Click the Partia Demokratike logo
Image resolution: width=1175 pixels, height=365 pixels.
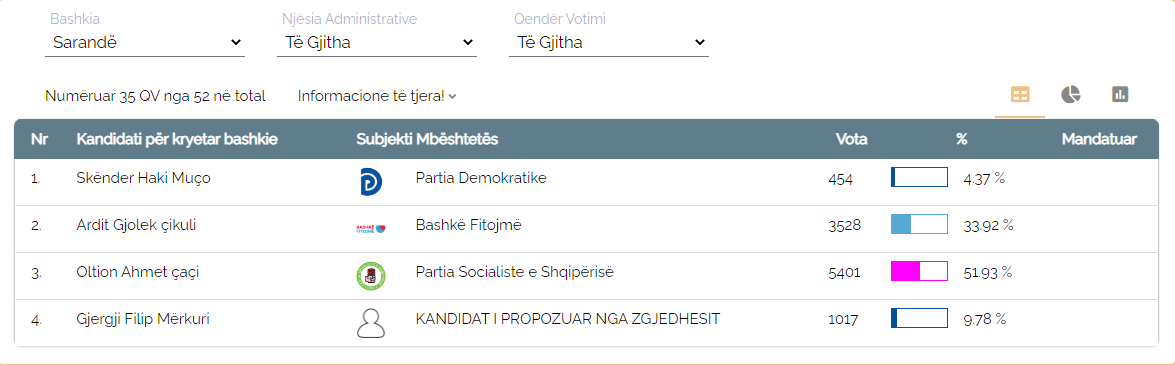[x=370, y=182]
